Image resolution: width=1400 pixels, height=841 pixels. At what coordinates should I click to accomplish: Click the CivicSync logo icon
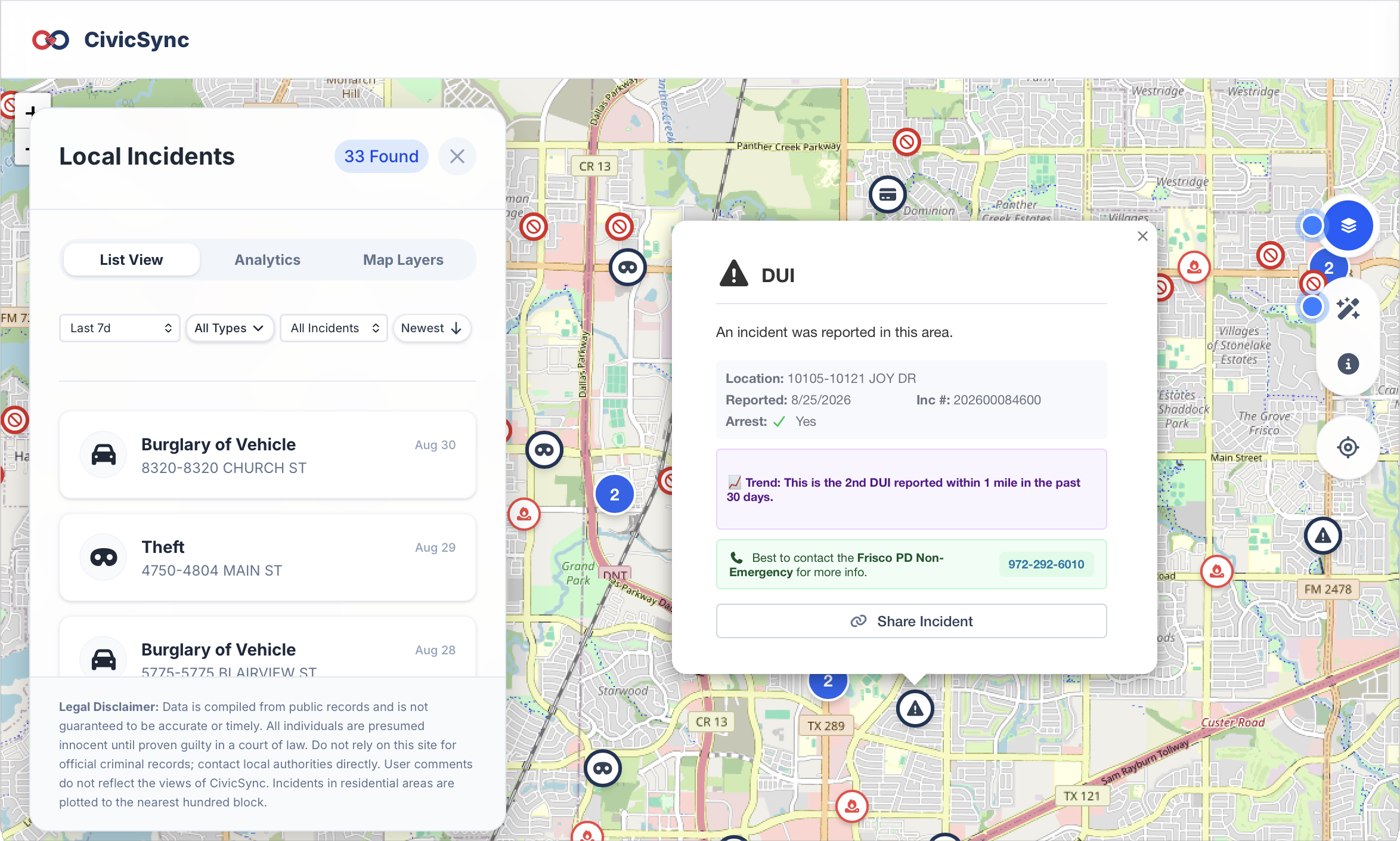[x=51, y=40]
